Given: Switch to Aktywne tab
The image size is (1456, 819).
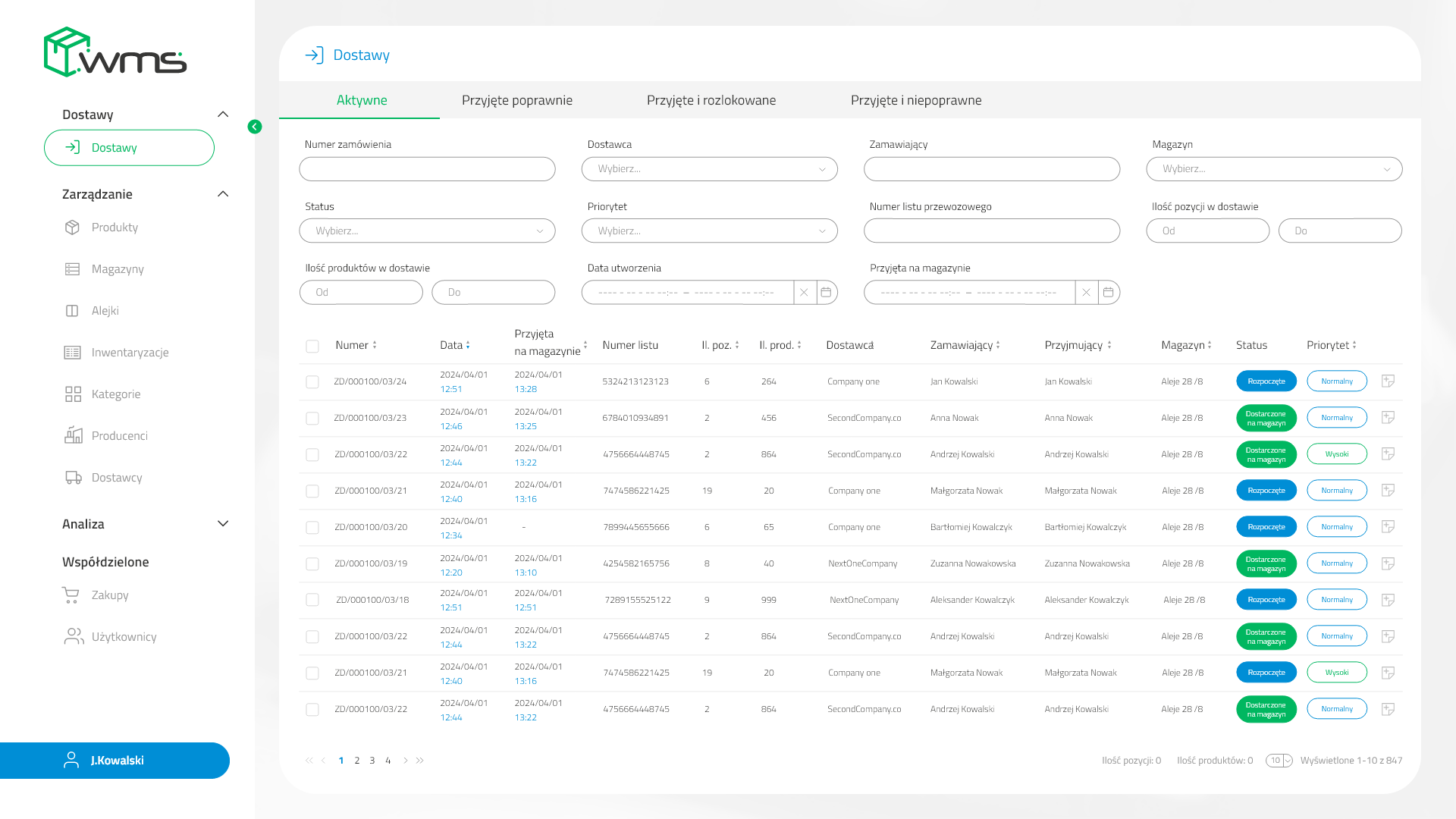Looking at the screenshot, I should click(361, 100).
